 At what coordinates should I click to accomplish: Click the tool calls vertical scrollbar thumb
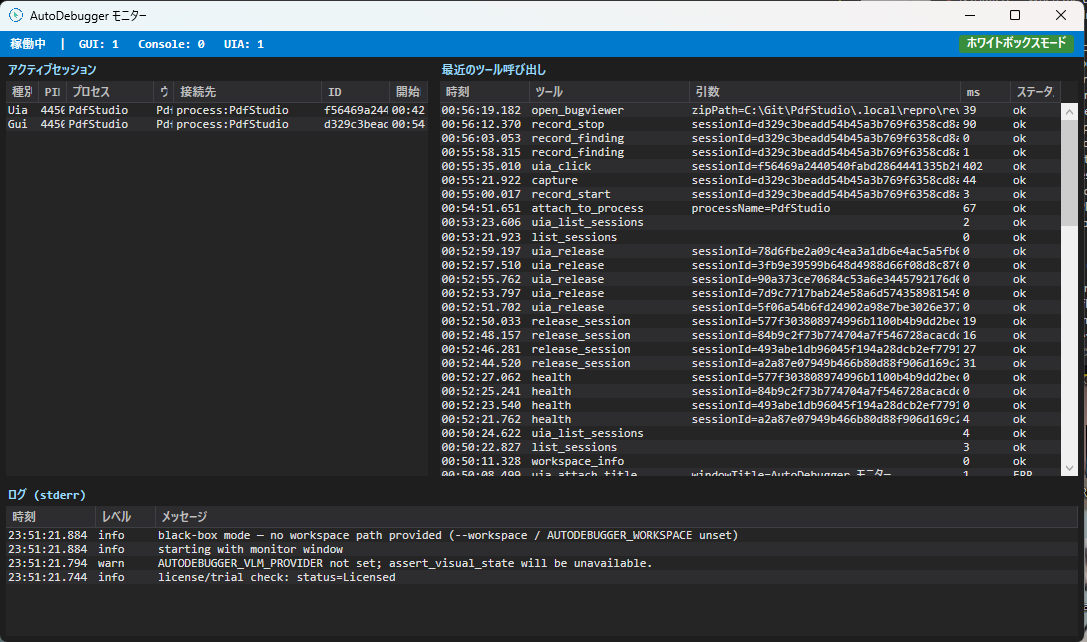click(x=1069, y=172)
